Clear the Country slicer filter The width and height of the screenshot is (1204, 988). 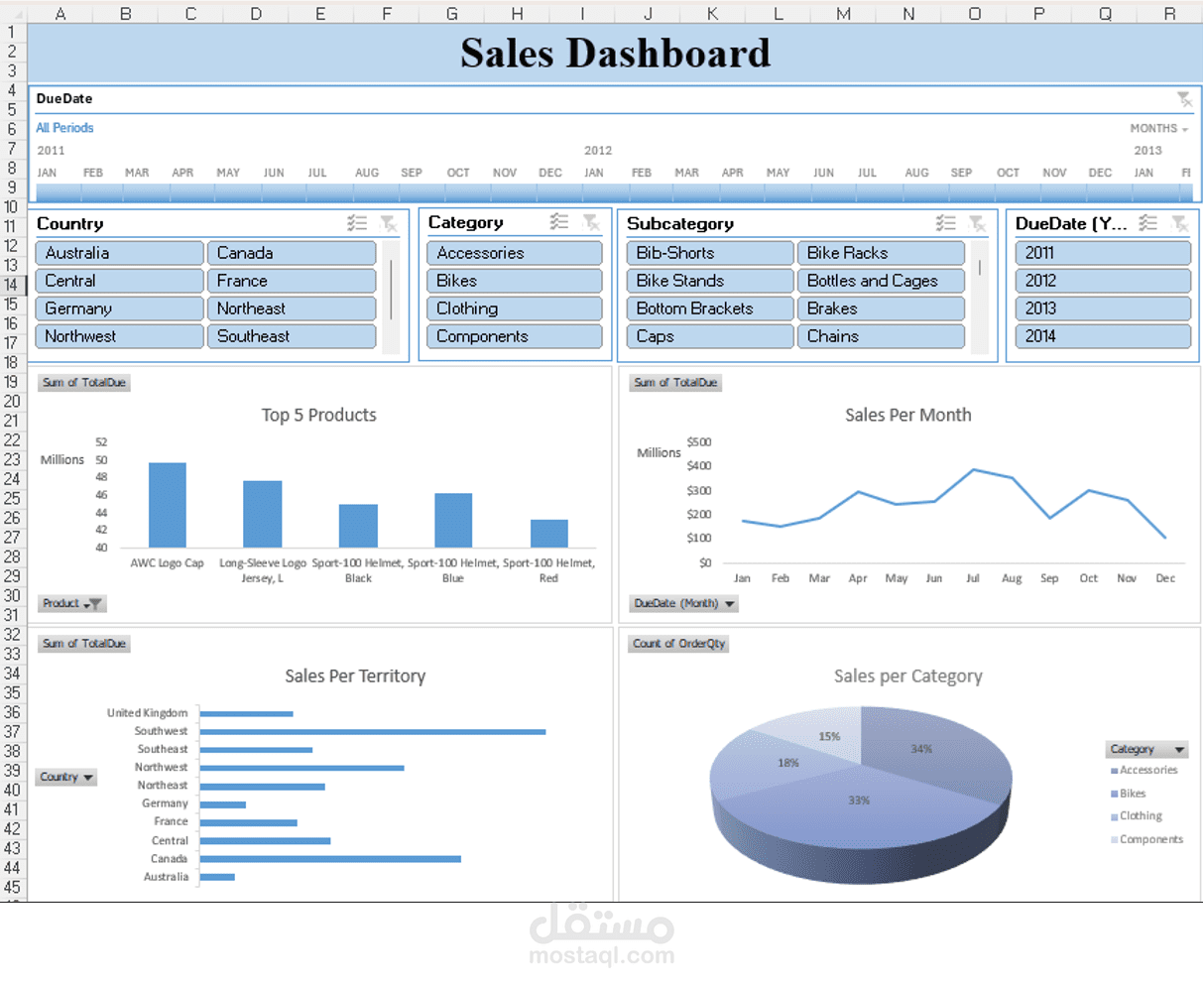pos(391,223)
